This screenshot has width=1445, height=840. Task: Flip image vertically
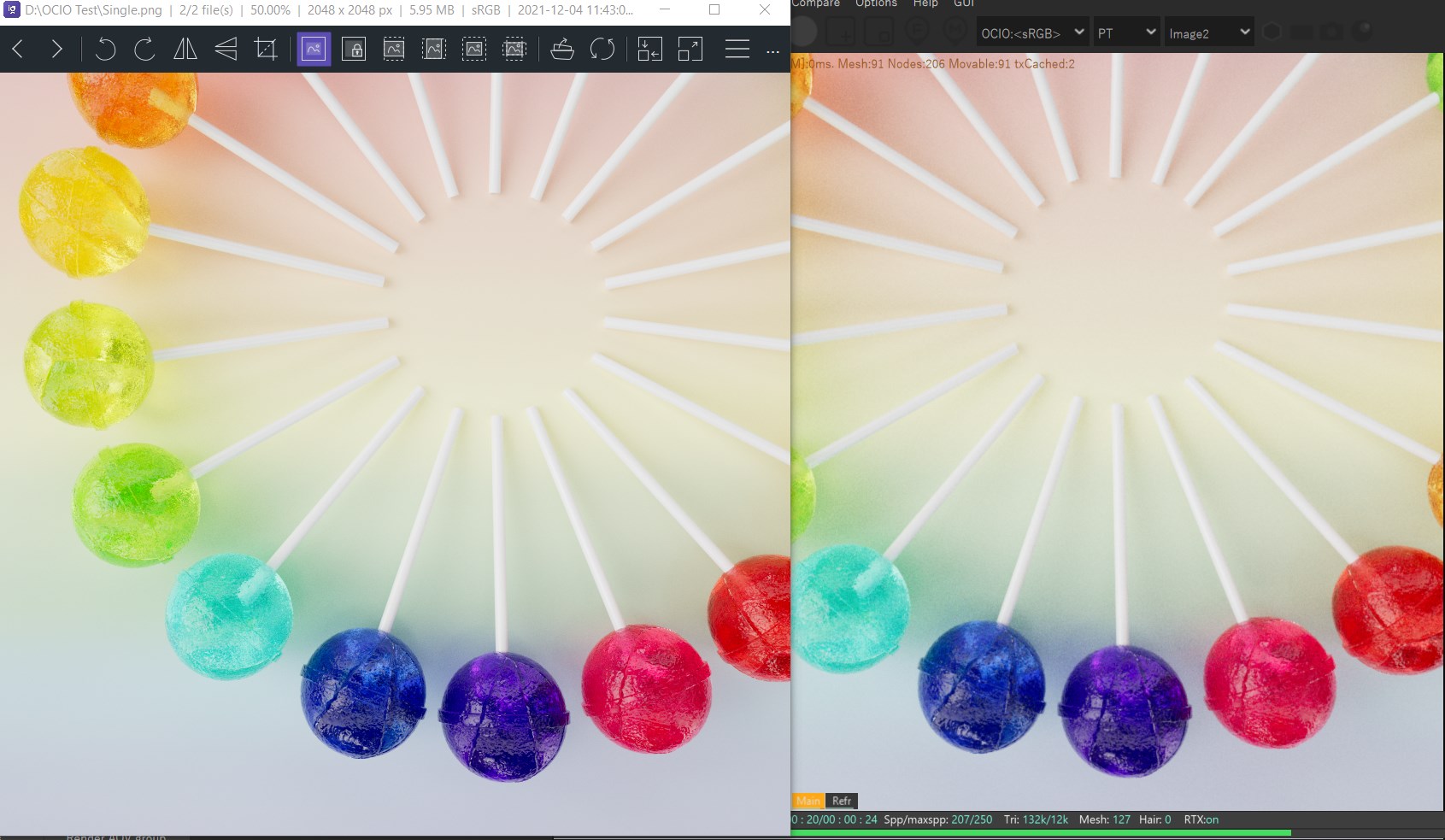tap(226, 50)
